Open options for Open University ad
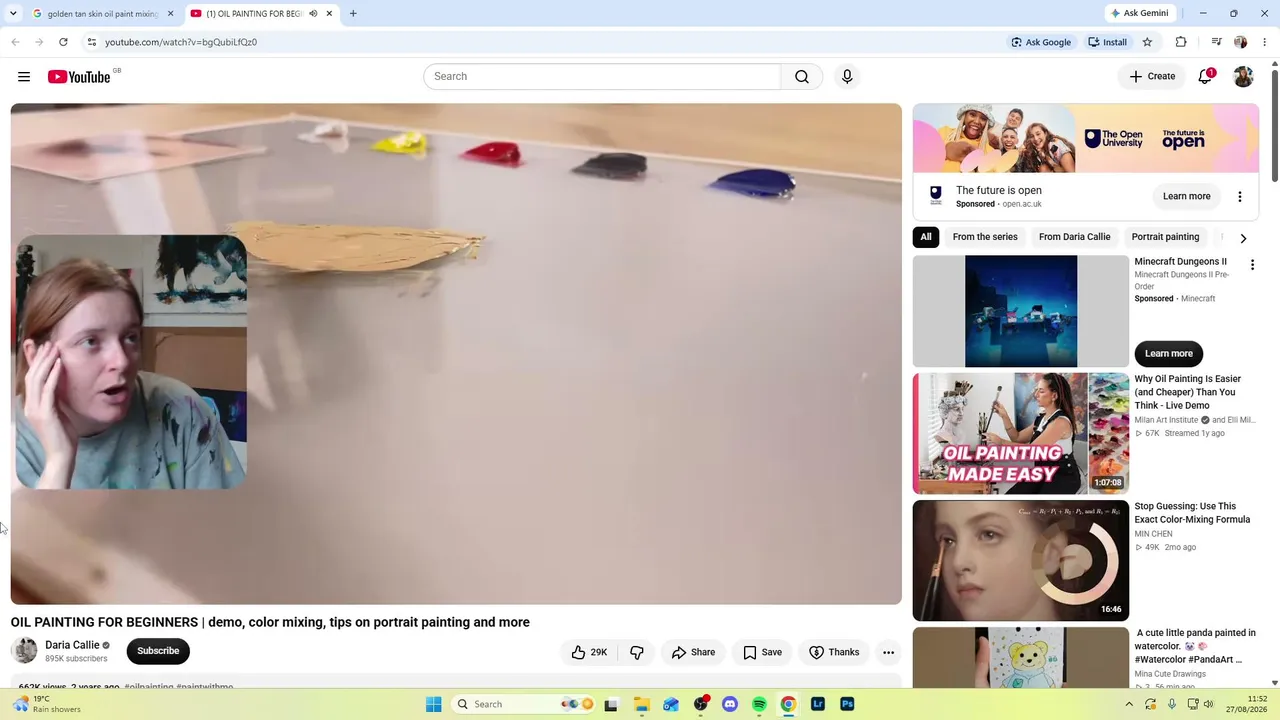This screenshot has width=1280, height=720. click(x=1240, y=197)
